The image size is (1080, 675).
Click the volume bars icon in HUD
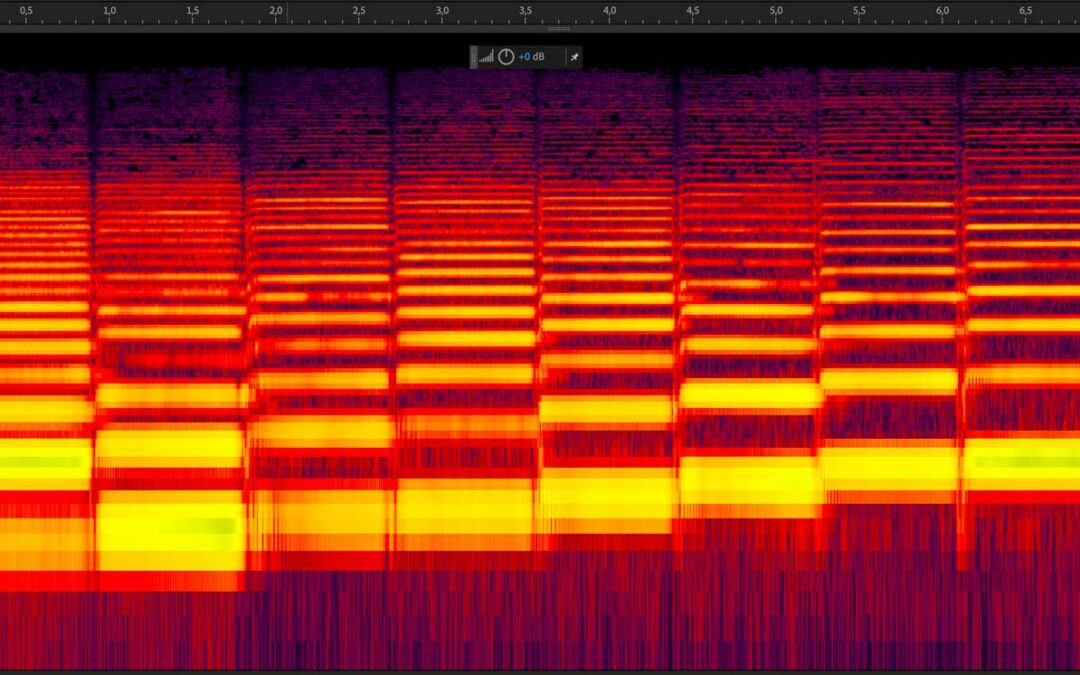(487, 57)
